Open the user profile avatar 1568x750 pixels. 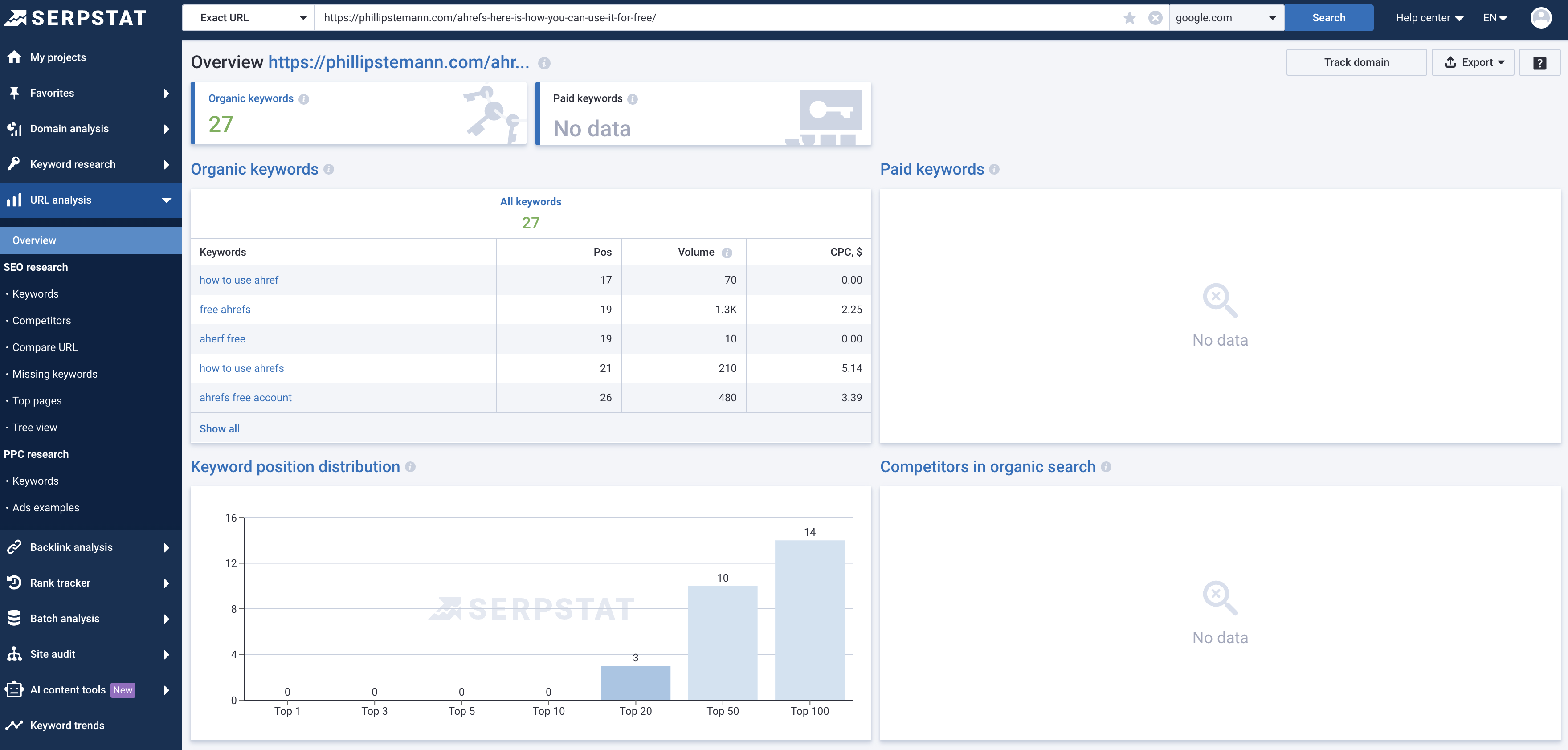[x=1541, y=18]
